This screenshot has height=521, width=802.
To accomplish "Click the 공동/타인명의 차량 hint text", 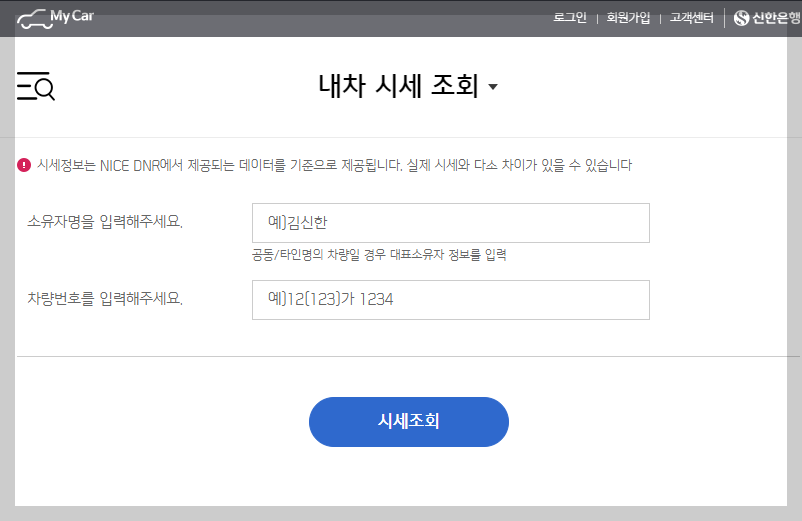I will (379, 255).
